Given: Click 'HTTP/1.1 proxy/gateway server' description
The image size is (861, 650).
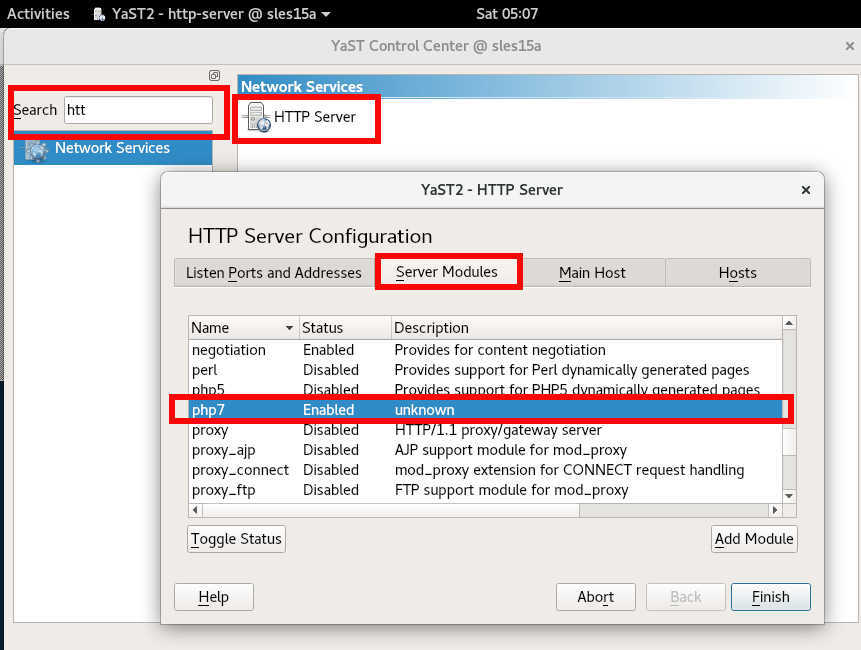Looking at the screenshot, I should pos(498,430).
